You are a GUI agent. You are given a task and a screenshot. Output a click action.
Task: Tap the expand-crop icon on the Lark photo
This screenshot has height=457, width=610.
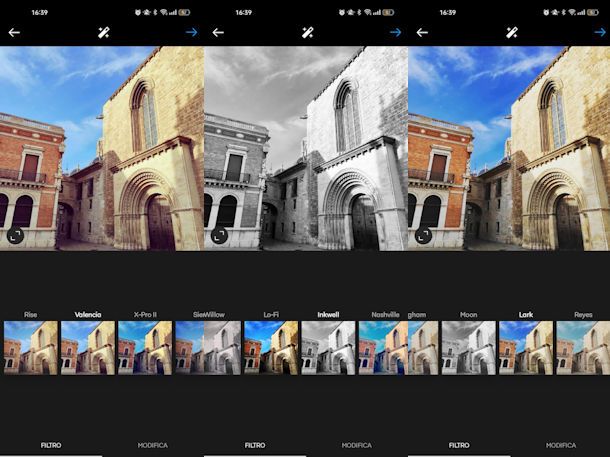coord(424,236)
